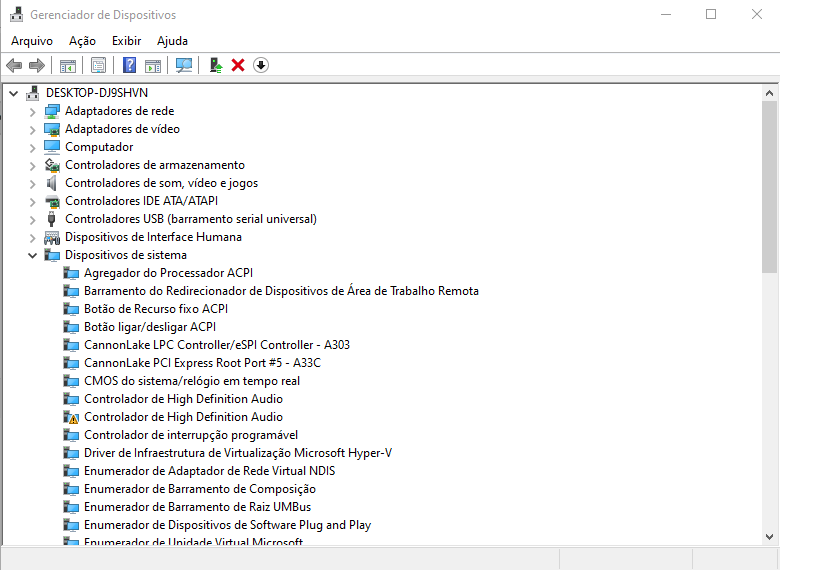Open the Properties toolbar icon
Screen dimensions: 816x570
pyautogui.click(x=98, y=66)
